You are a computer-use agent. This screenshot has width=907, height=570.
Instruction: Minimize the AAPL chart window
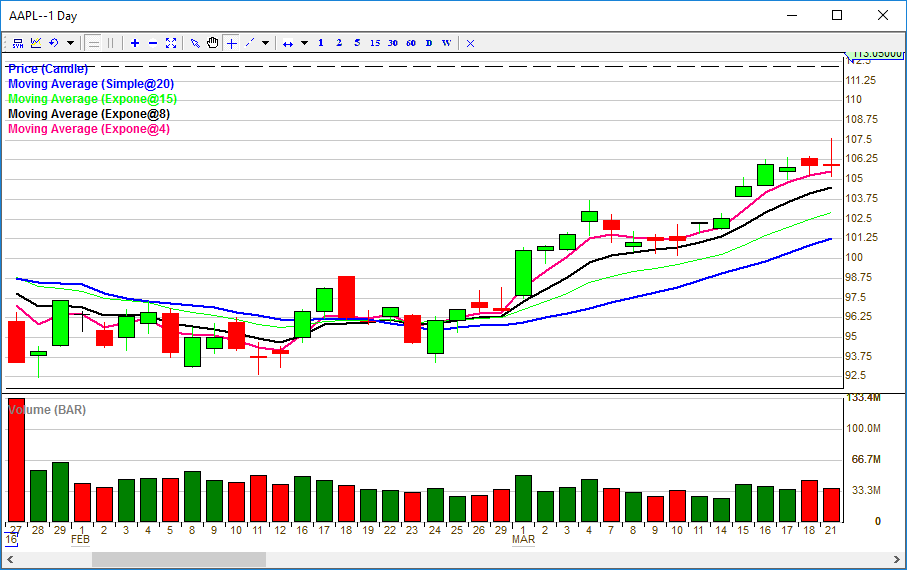click(792, 16)
